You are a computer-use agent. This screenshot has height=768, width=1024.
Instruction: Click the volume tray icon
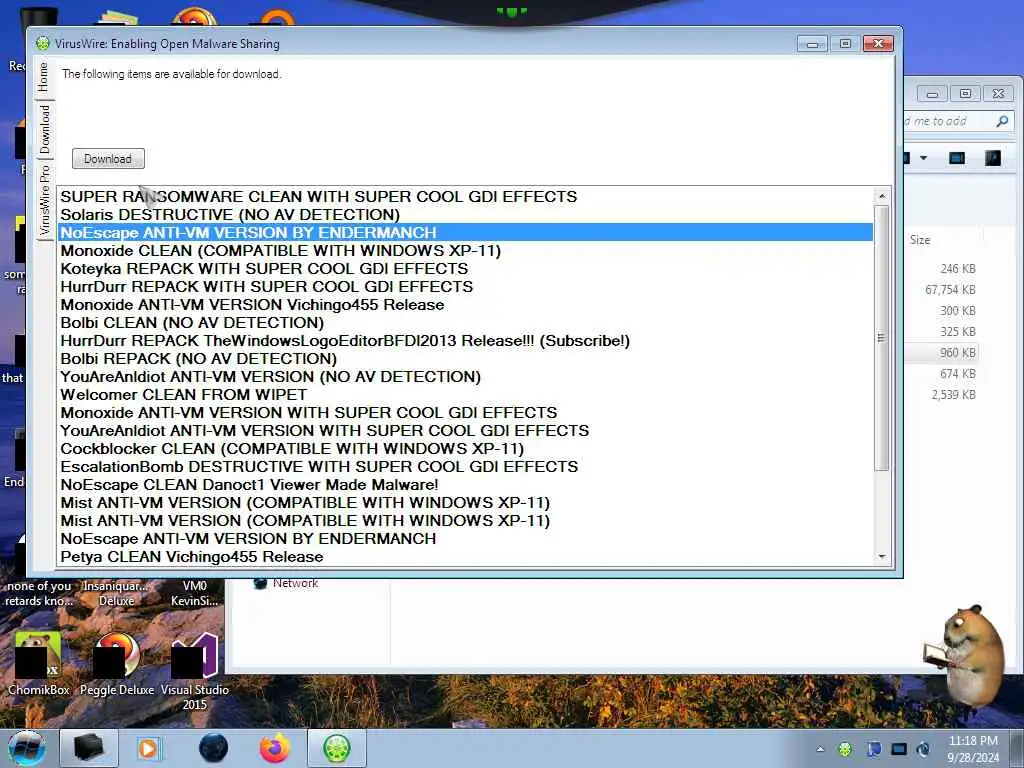(x=924, y=749)
